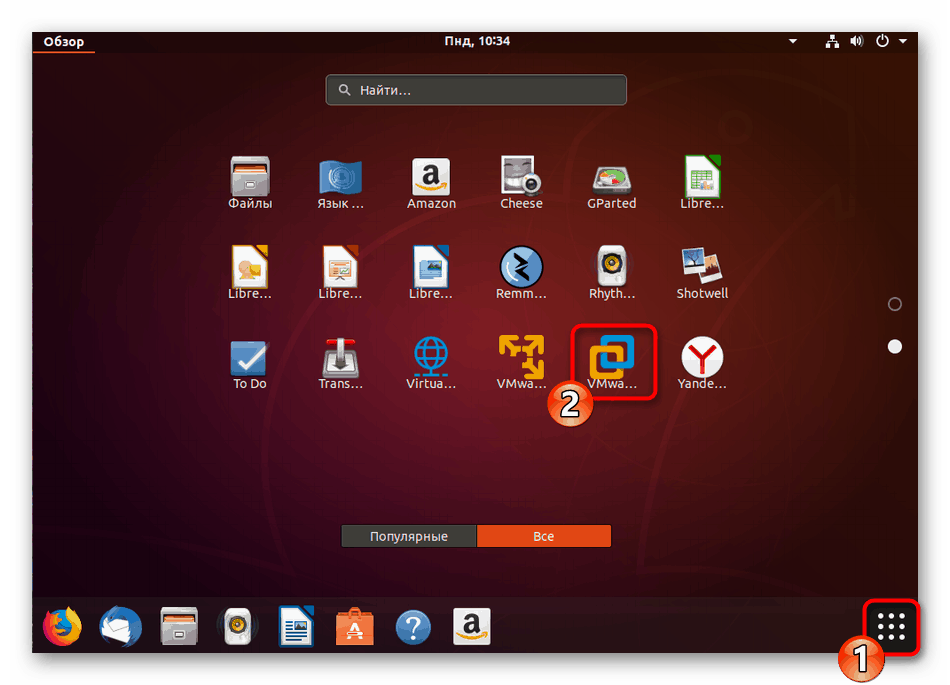Viewport: 950px width, 685px height.
Task: Launch LibreOffice Impress with orange presentation icon
Action: tap(340, 273)
